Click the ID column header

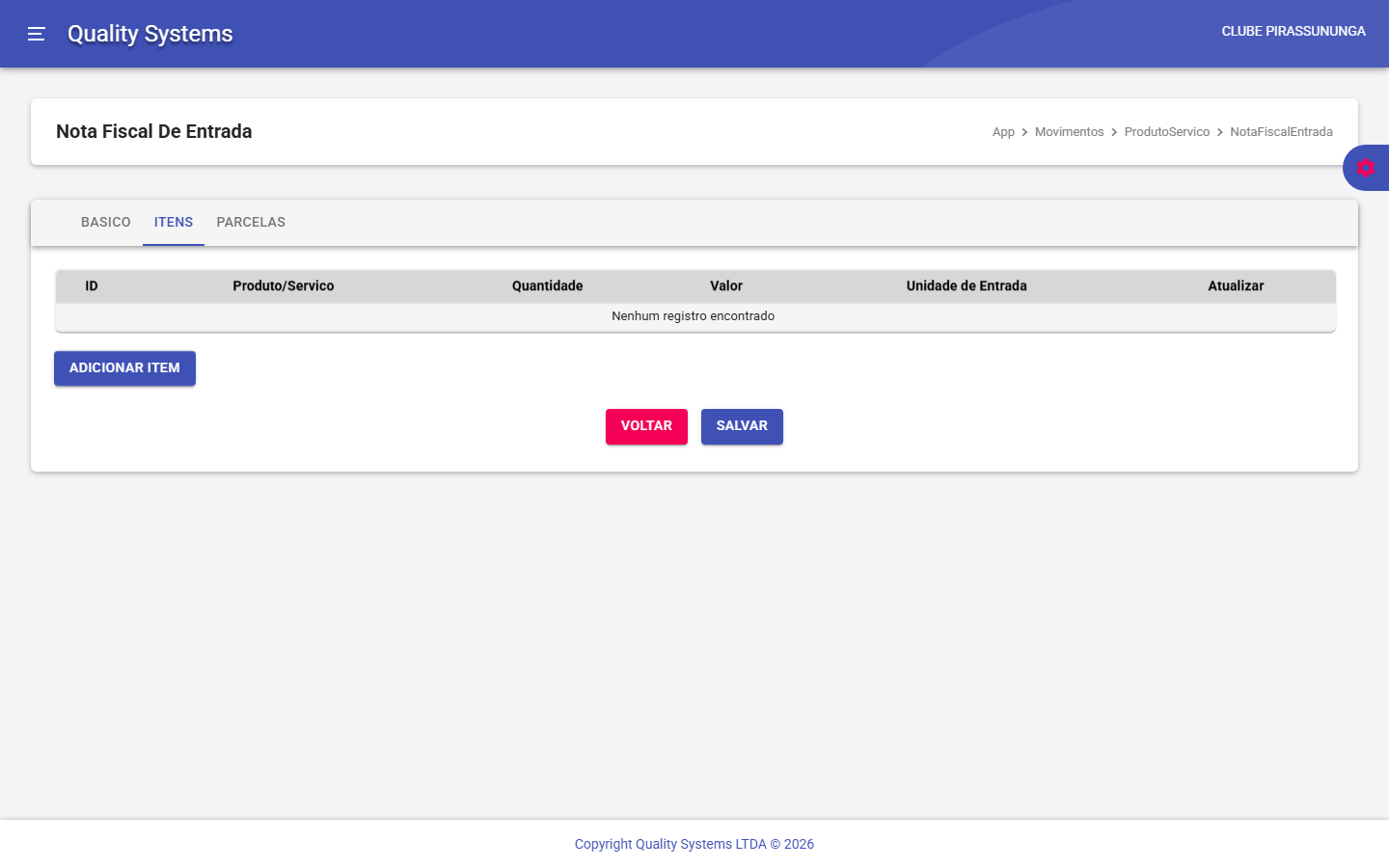[x=92, y=286]
